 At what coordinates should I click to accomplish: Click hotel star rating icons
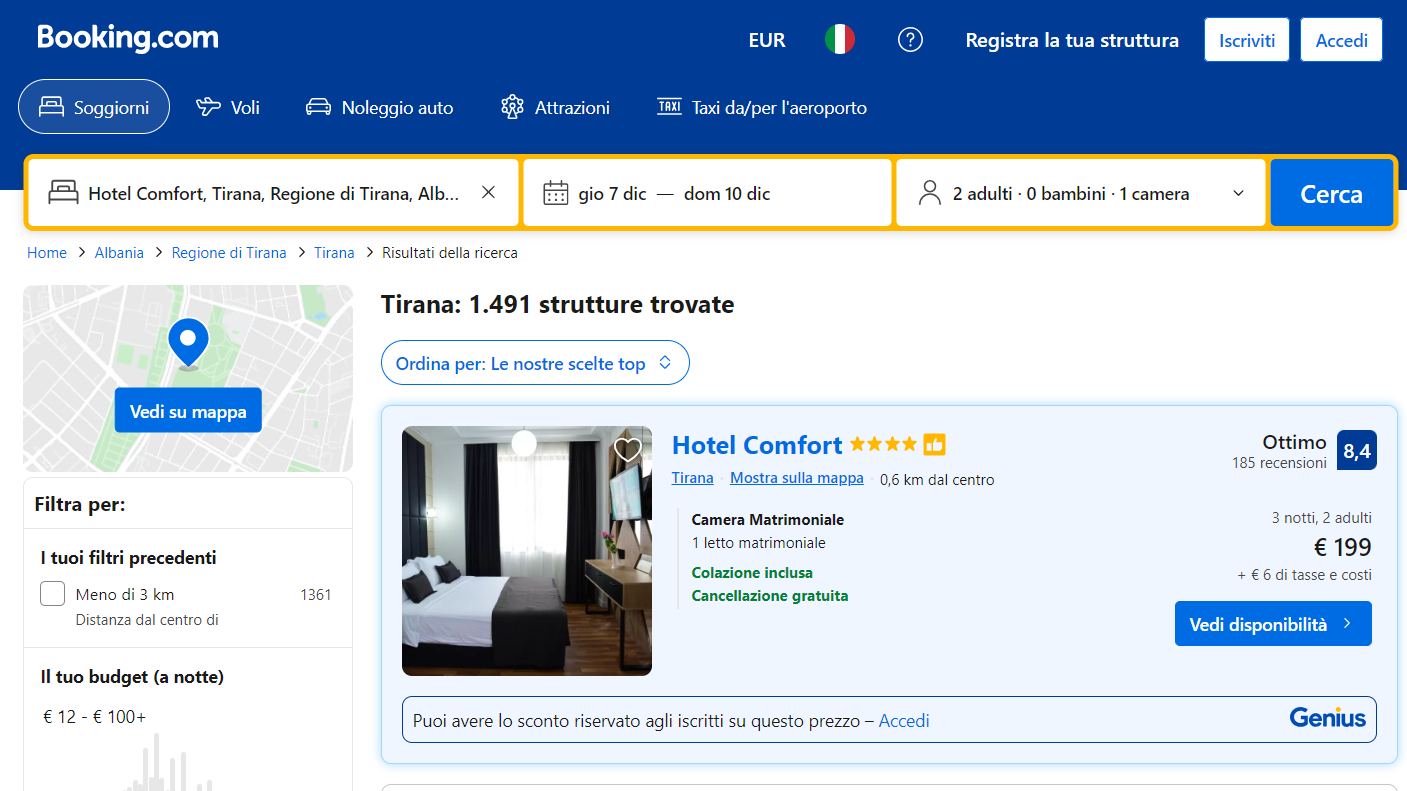coord(883,444)
